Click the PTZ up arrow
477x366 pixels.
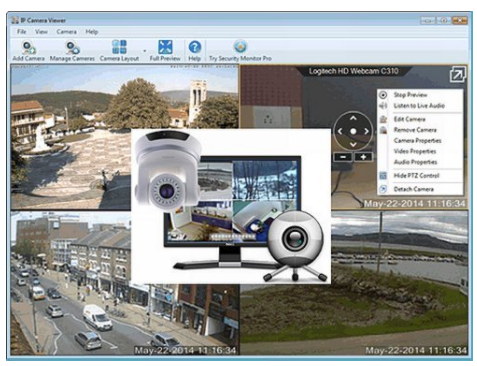353,118
